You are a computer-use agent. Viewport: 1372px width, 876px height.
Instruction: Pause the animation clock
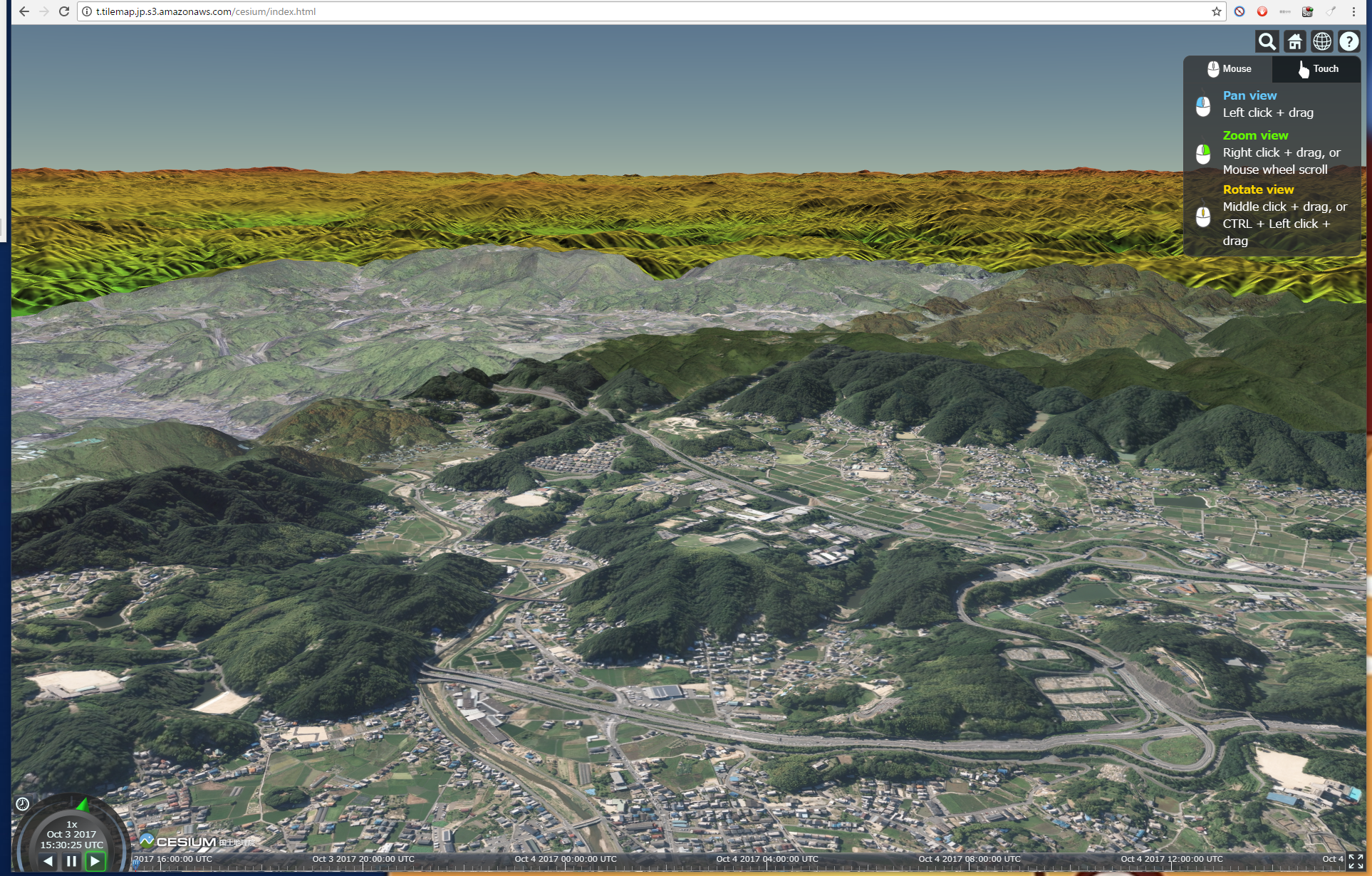point(71,861)
